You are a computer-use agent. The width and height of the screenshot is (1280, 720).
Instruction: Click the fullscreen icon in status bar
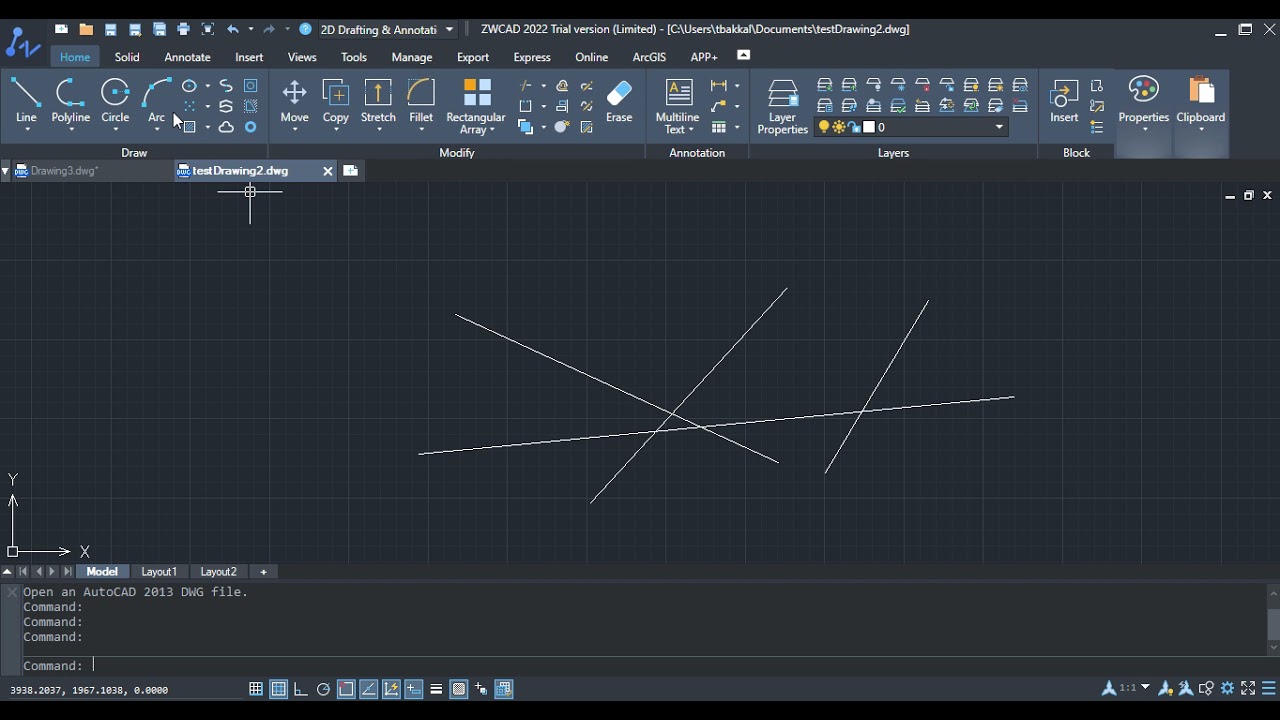point(1248,688)
